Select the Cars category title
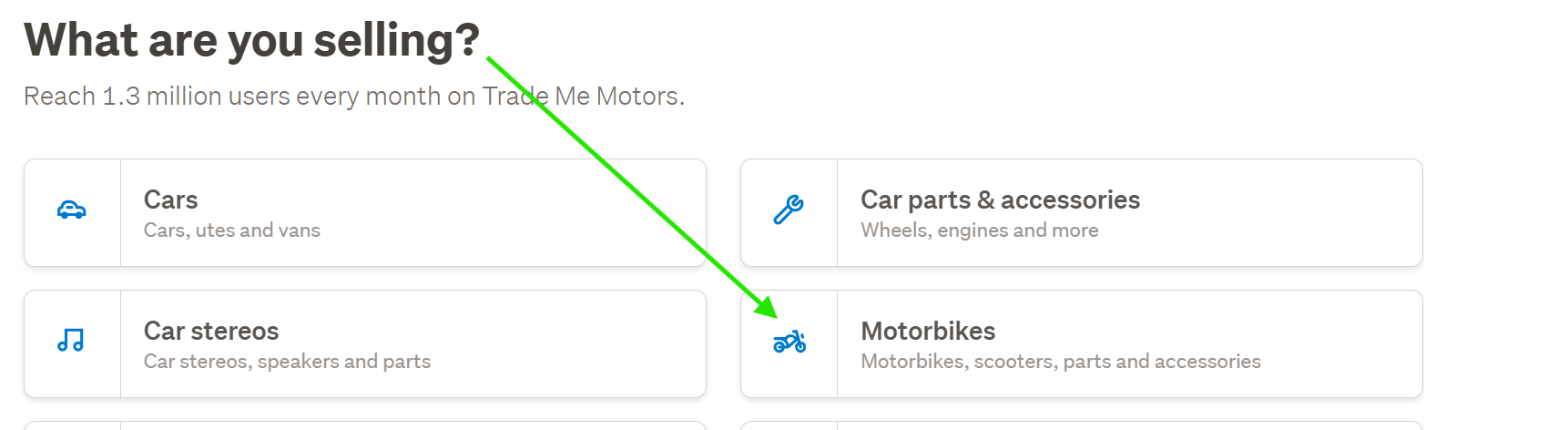The width and height of the screenshot is (1568, 430). pyautogui.click(x=171, y=200)
